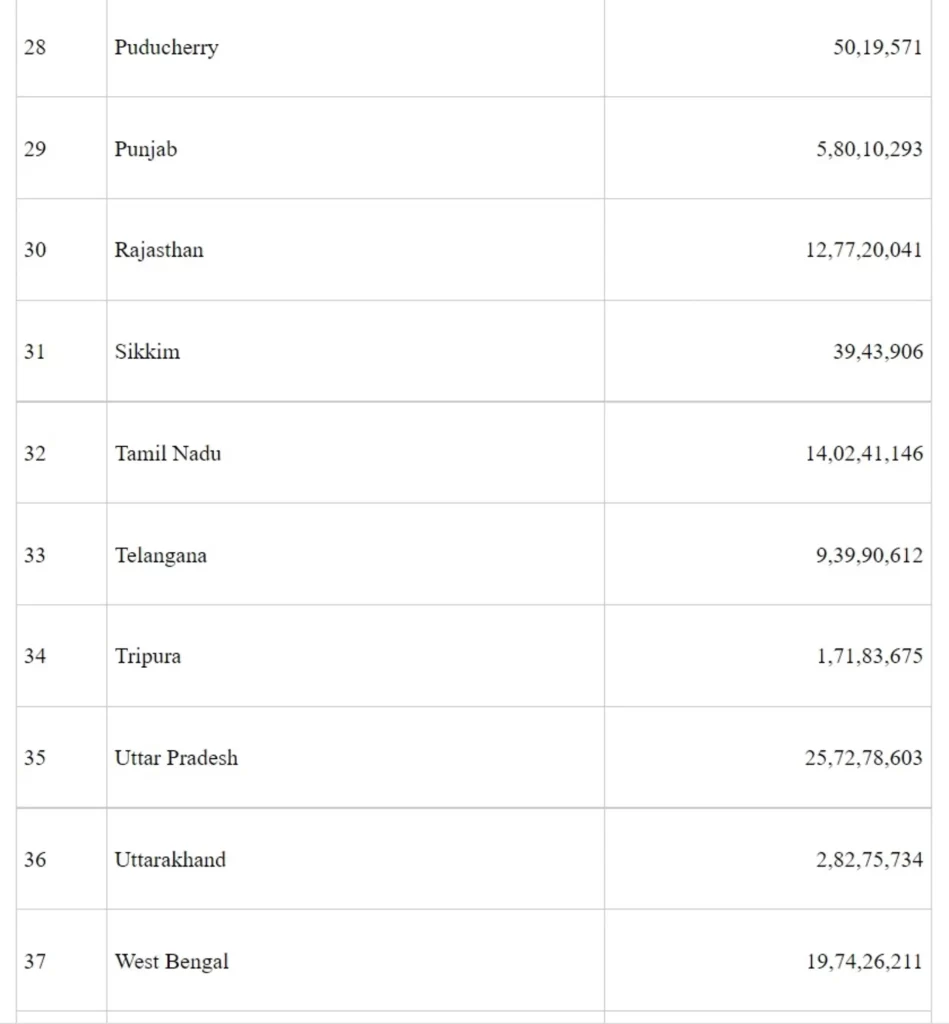The image size is (949, 1024).
Task: Click serial number 34 in the table
Action: coord(35,657)
